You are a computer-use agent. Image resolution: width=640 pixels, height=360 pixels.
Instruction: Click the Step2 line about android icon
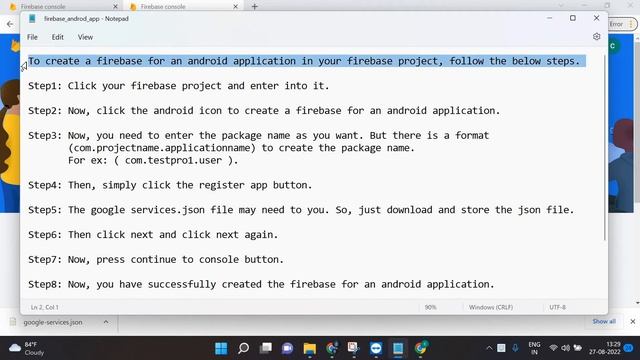click(x=264, y=111)
